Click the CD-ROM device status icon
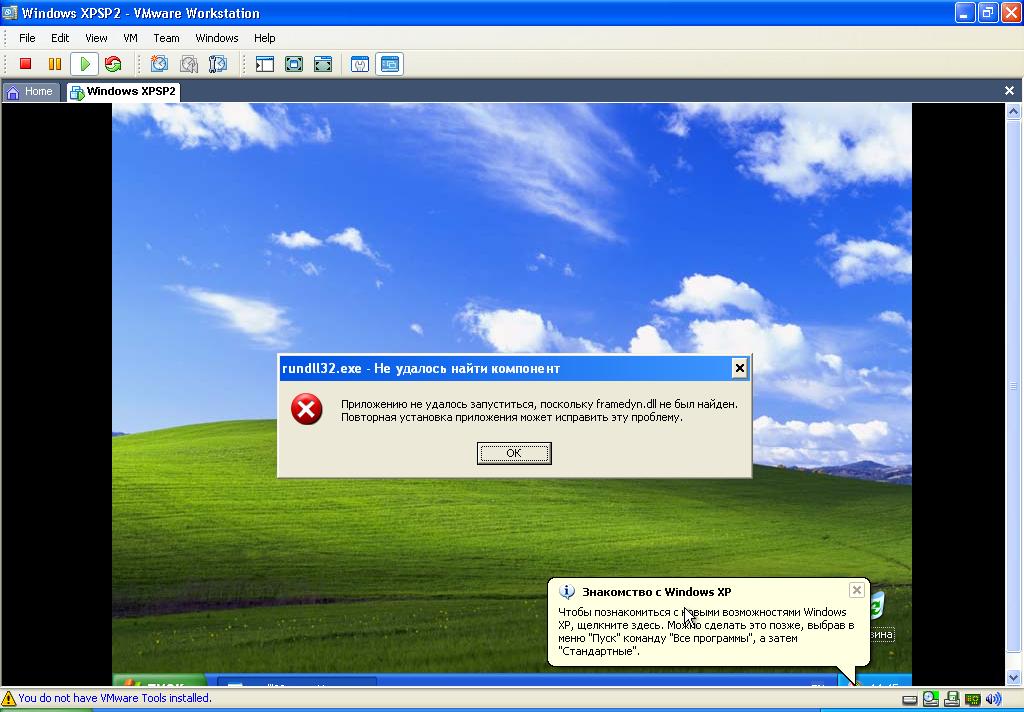Viewport: 1024px width, 712px height. [930, 699]
